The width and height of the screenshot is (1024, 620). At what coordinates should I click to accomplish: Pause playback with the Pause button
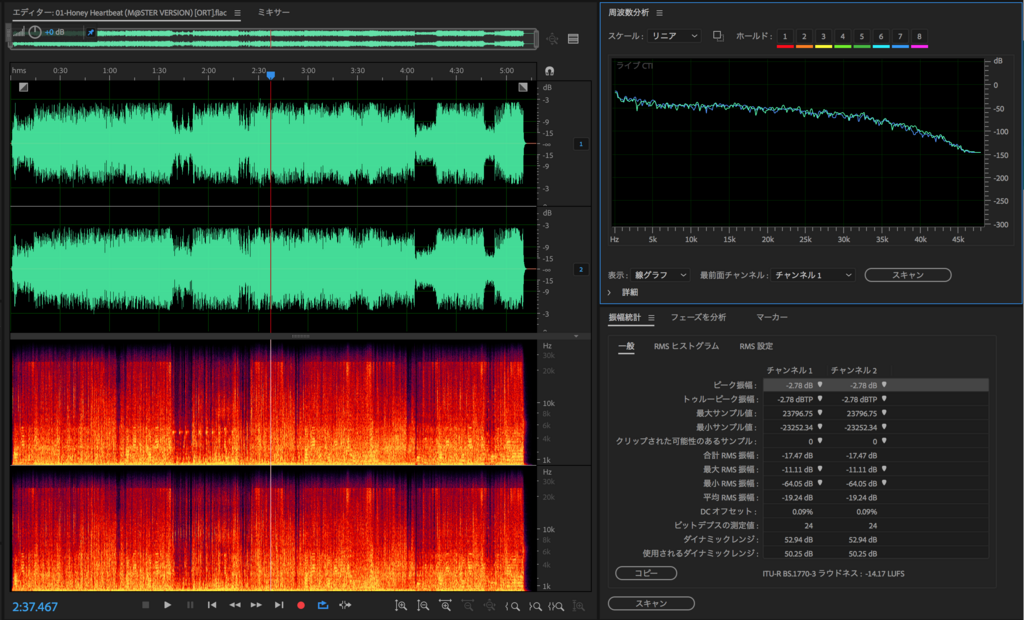coord(190,605)
